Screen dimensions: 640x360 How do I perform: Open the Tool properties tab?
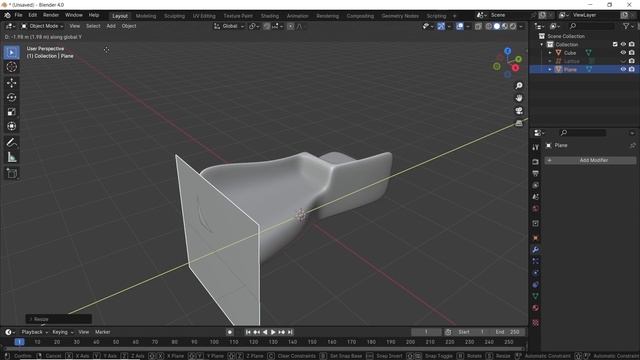536,147
